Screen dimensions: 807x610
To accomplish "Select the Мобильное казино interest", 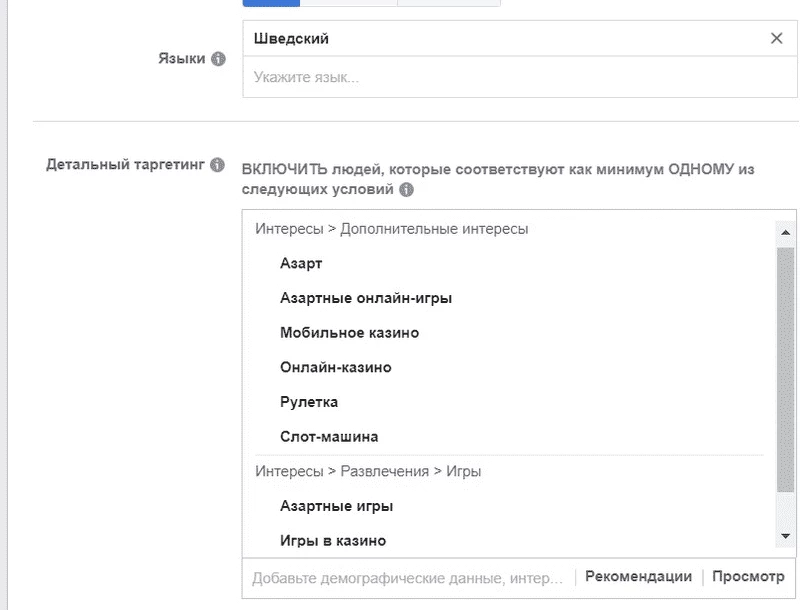I will click(349, 333).
